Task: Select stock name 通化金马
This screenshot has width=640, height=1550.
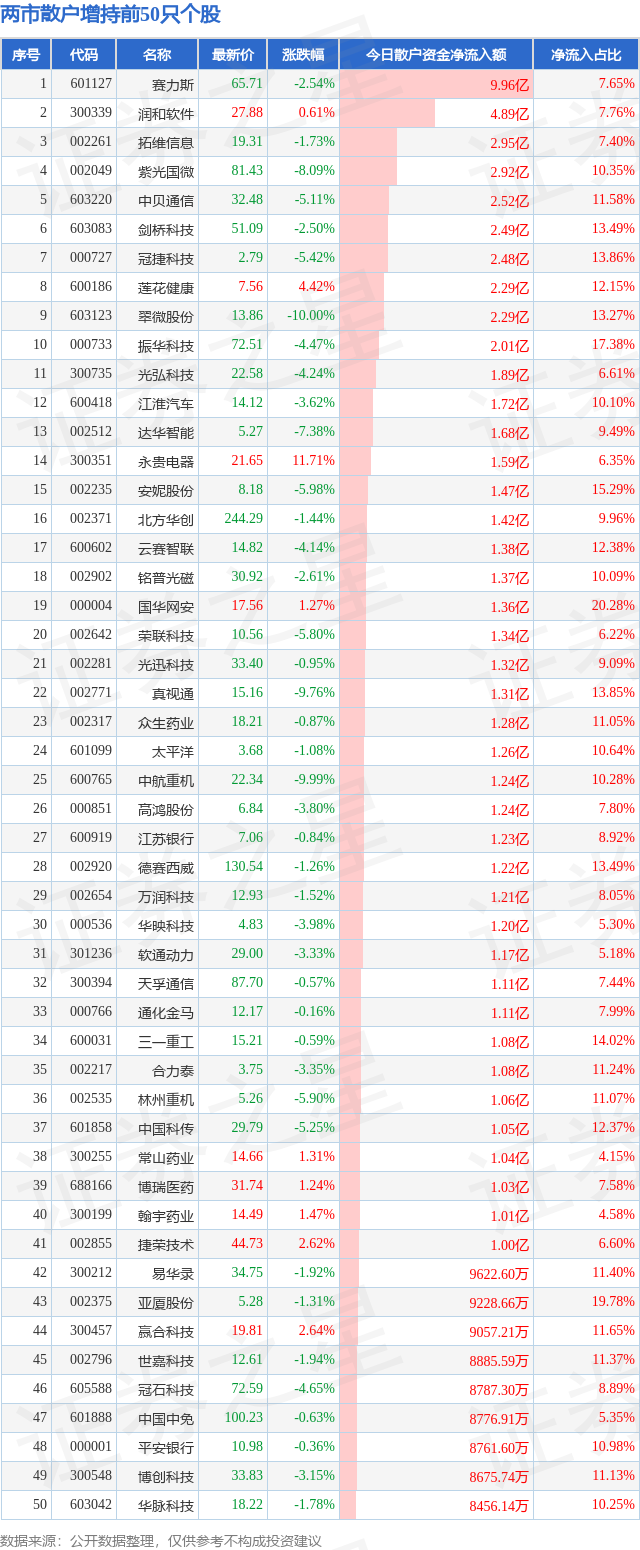Action: (166, 1012)
